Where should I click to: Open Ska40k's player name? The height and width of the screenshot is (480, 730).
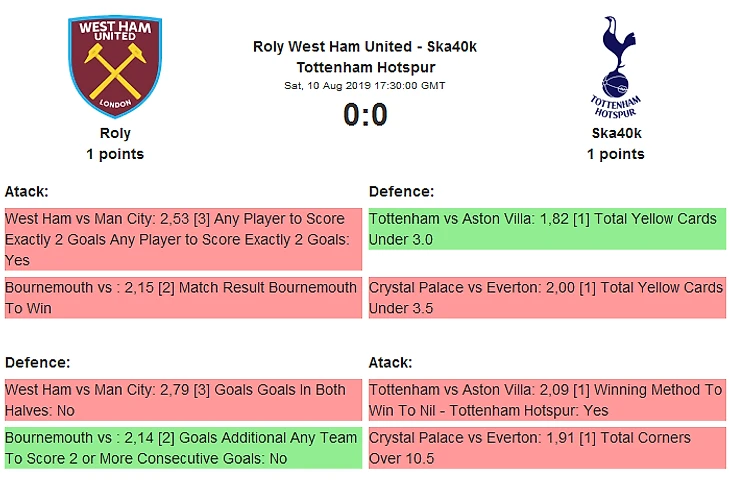(616, 133)
